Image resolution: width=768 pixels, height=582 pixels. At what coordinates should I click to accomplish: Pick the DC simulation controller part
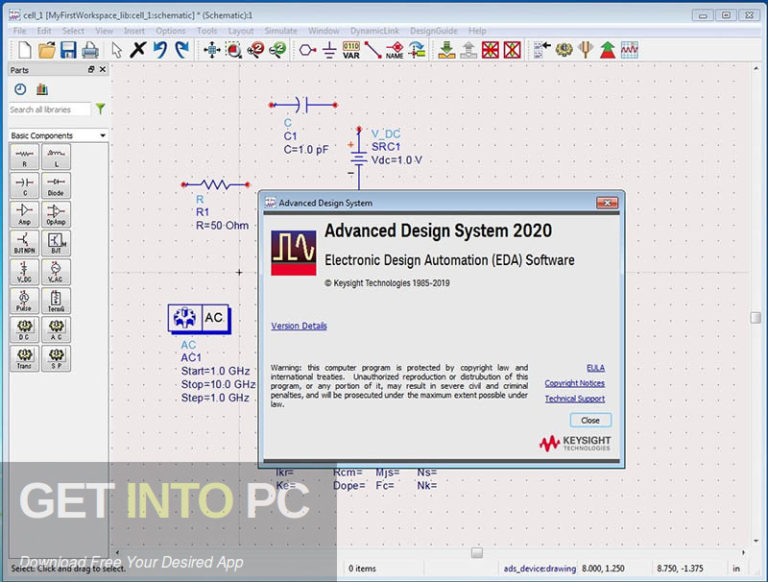tap(24, 330)
